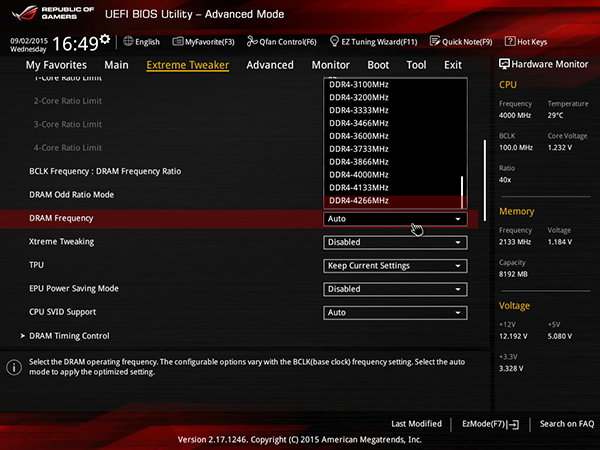Click the 3-Core Ratio Limit row
The height and width of the screenshot is (450, 600).
tap(68, 124)
